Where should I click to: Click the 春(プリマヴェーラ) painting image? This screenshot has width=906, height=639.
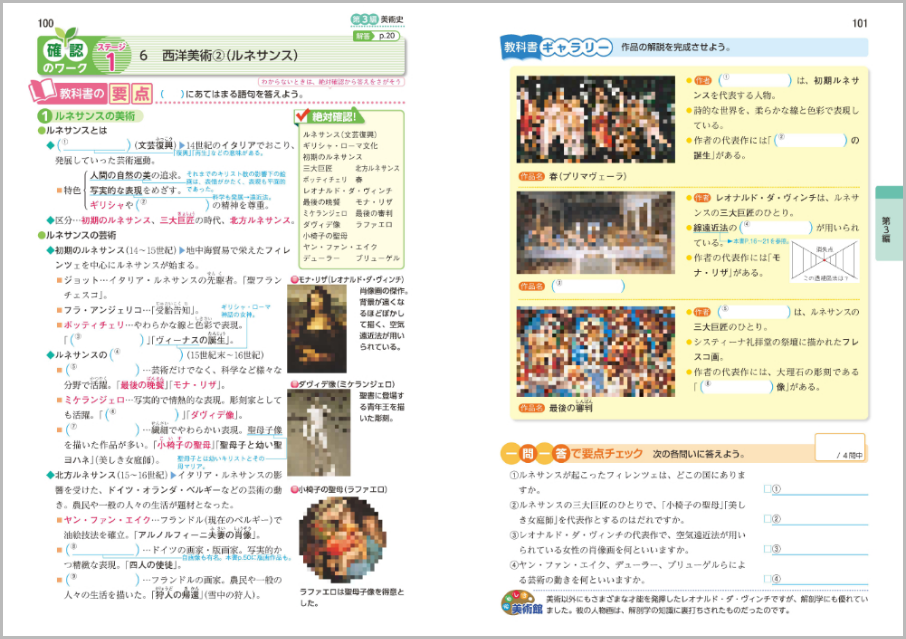click(x=596, y=120)
